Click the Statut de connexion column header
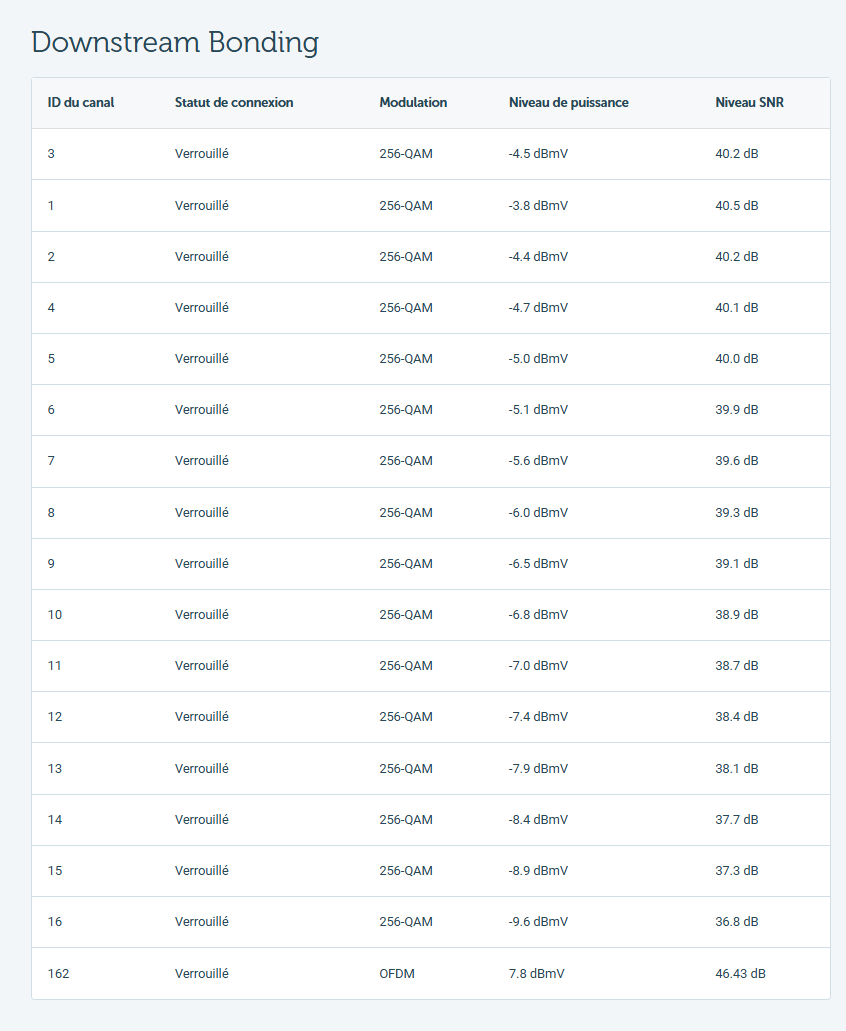 (x=234, y=103)
